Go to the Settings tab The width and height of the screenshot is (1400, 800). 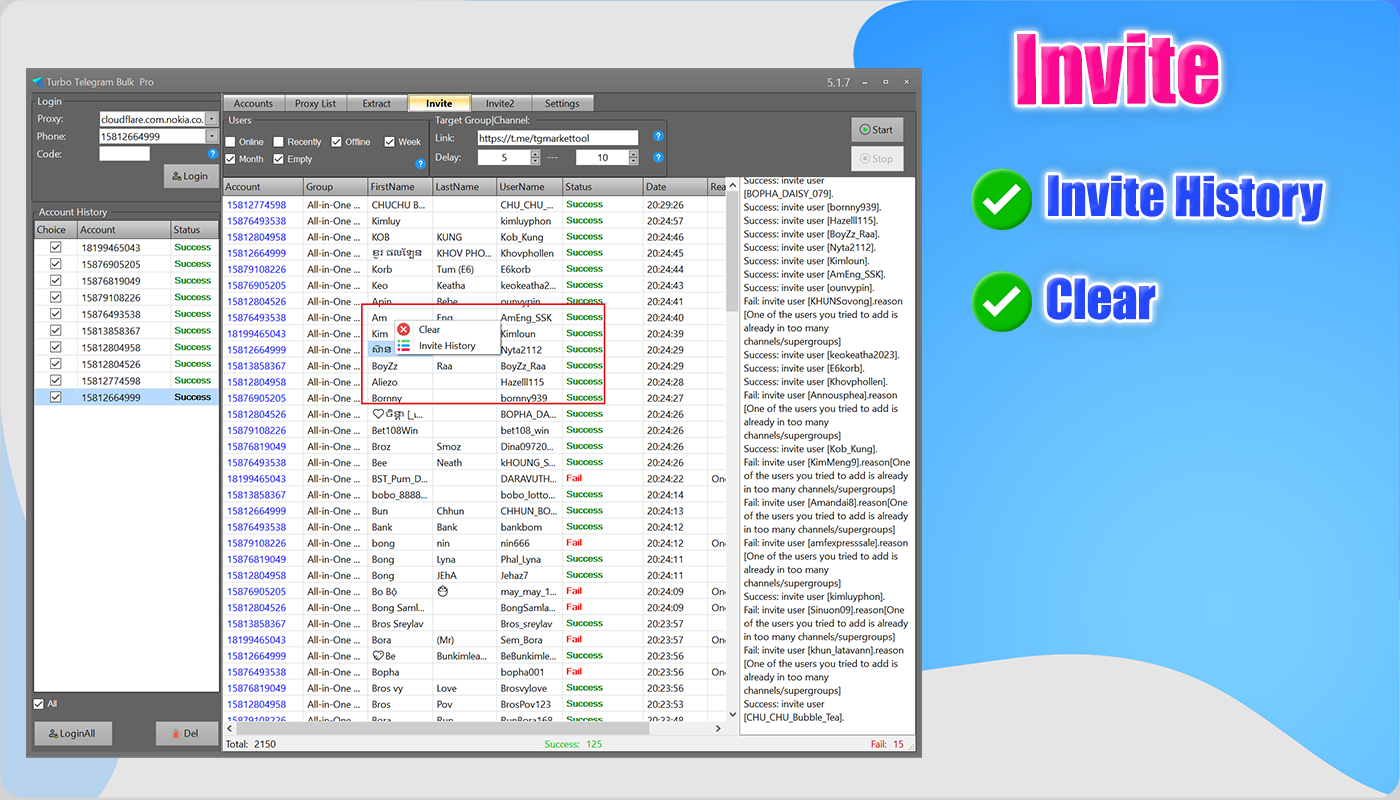pos(562,103)
